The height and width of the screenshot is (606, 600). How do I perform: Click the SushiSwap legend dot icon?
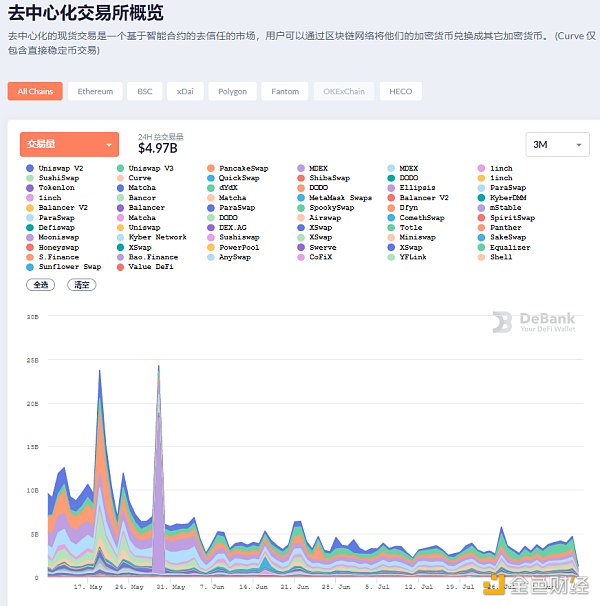click(x=31, y=178)
